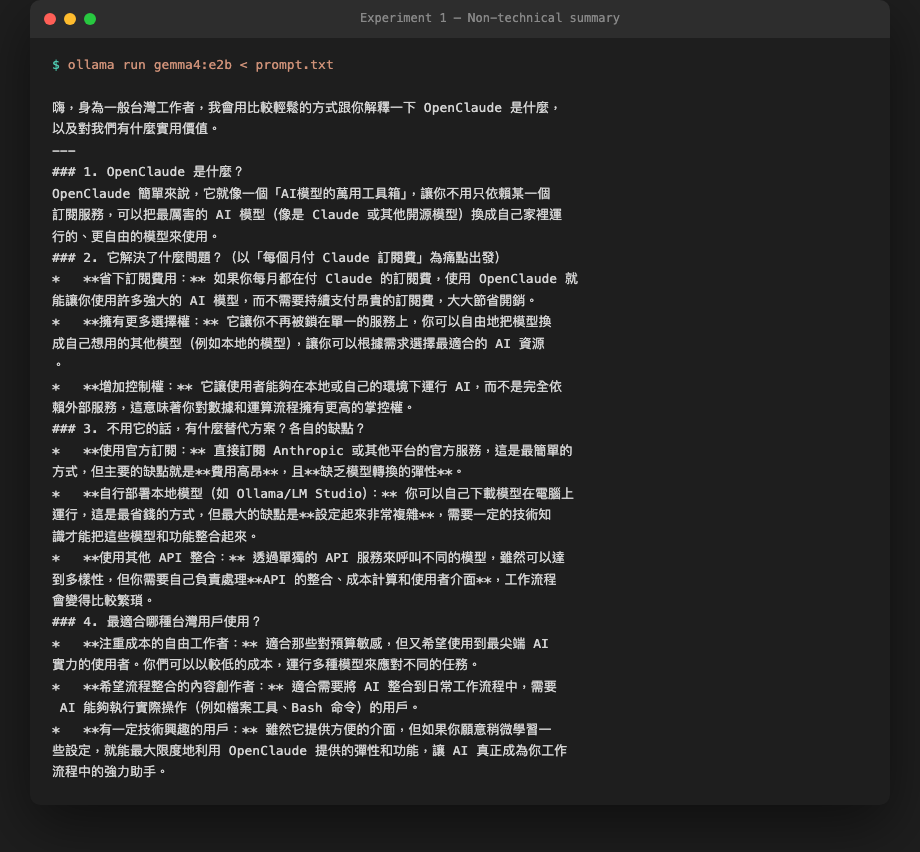
Task: Click the line '以及對我們有什麼實用價值。'
Action: tap(136, 129)
